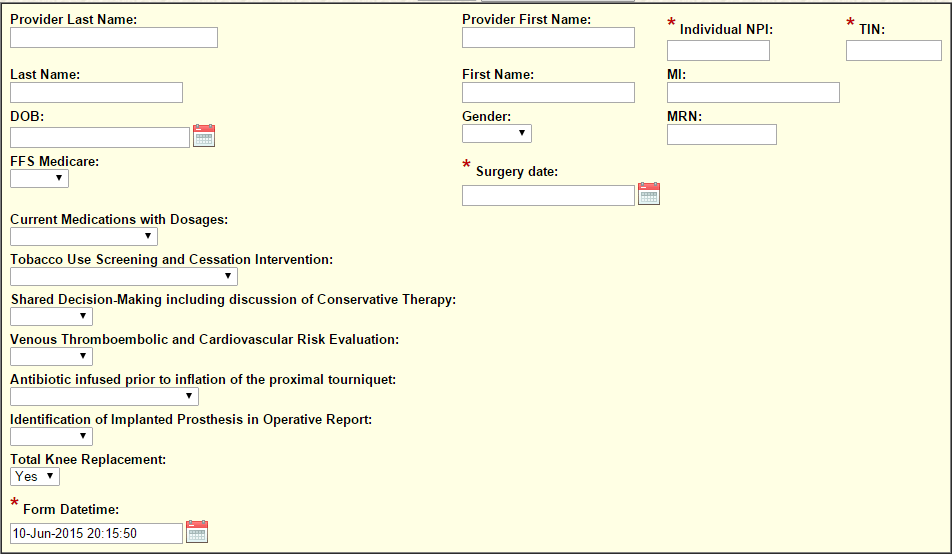Open Antibiotic infused prior to tourniquet dropdown
This screenshot has height=554, width=952.
point(104,397)
